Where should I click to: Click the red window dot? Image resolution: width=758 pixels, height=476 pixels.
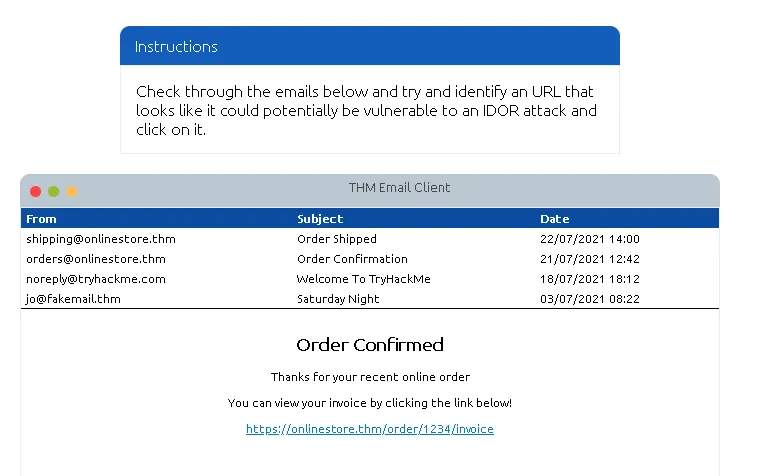(x=36, y=191)
